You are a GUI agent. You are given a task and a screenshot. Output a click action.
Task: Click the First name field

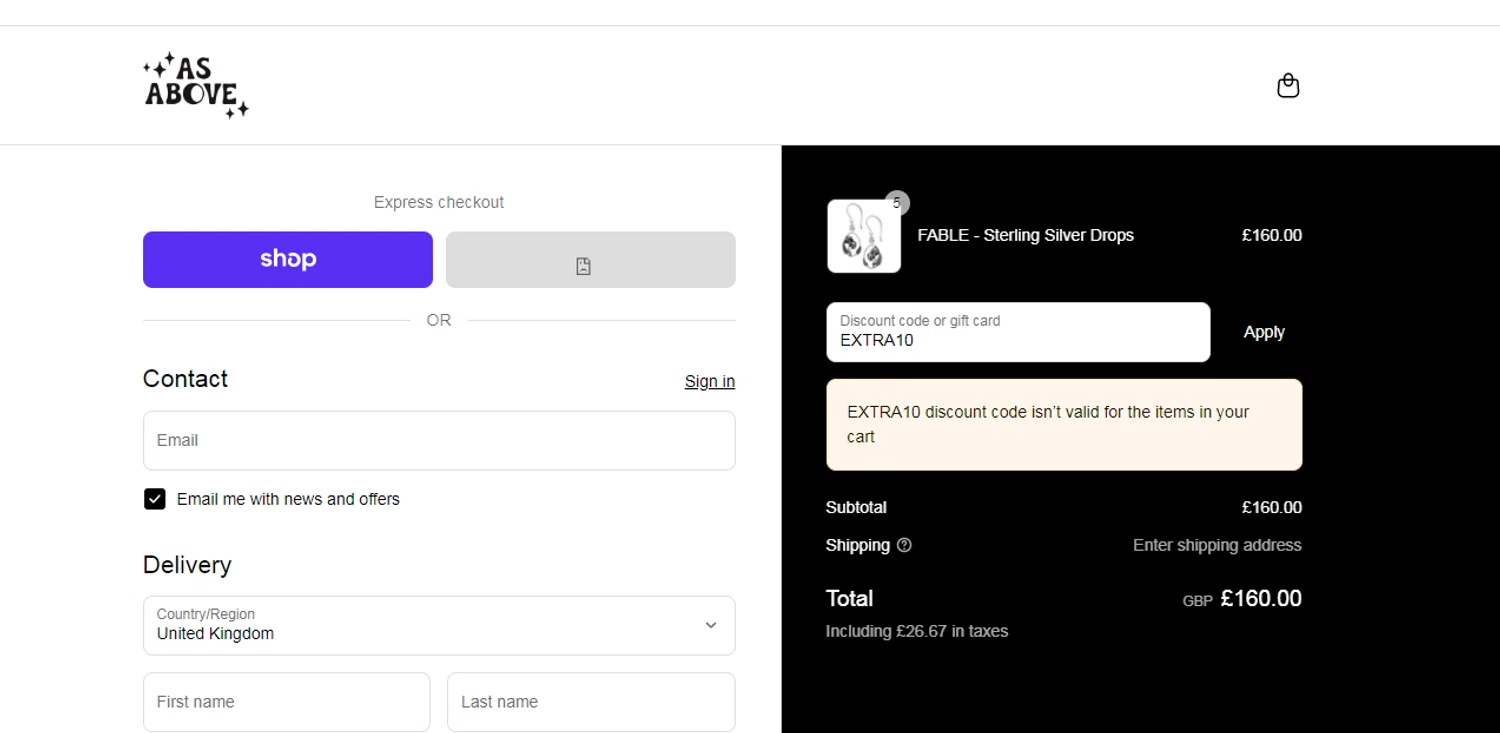[x=287, y=702]
